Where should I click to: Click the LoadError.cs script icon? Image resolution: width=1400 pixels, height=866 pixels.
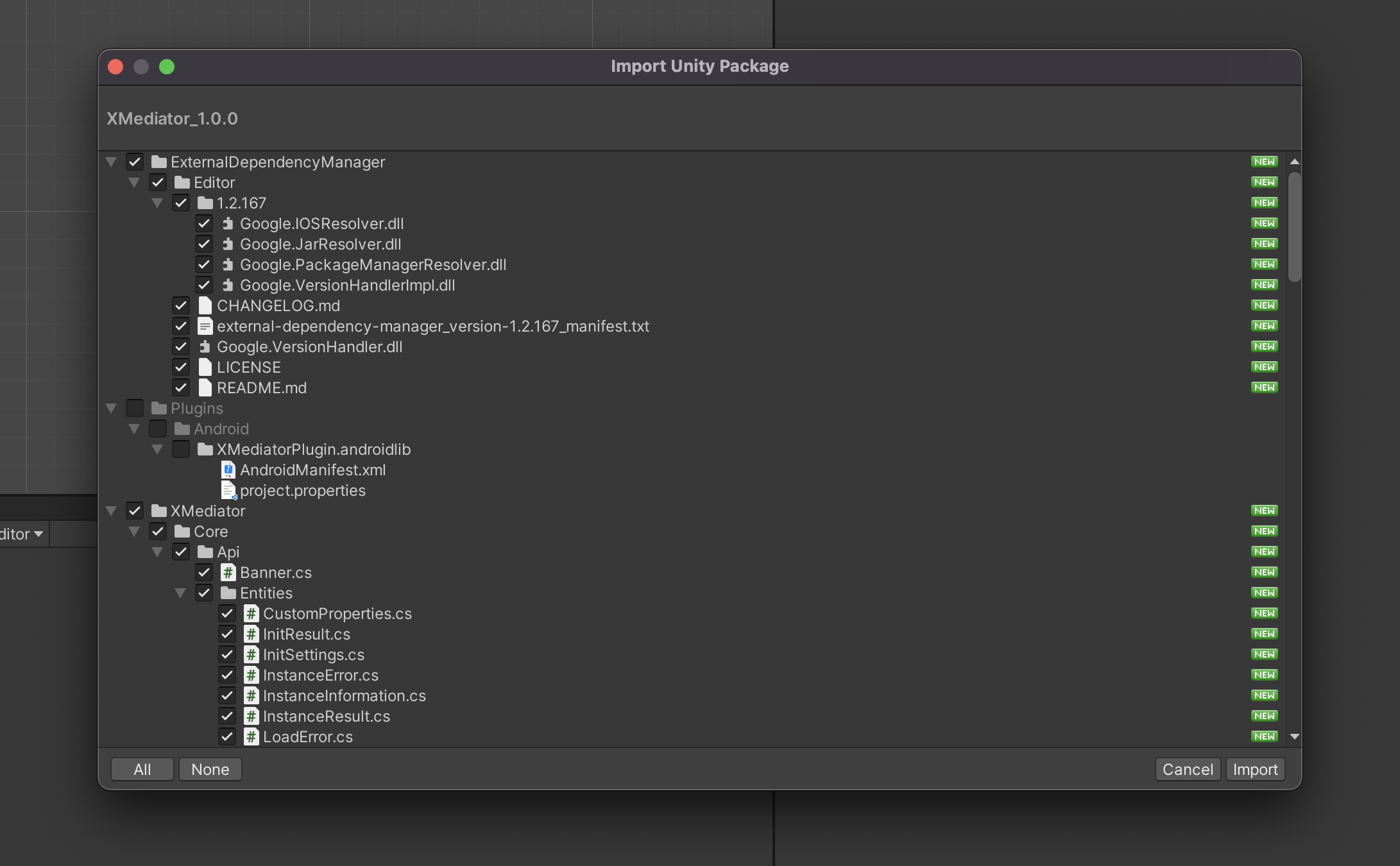point(251,737)
